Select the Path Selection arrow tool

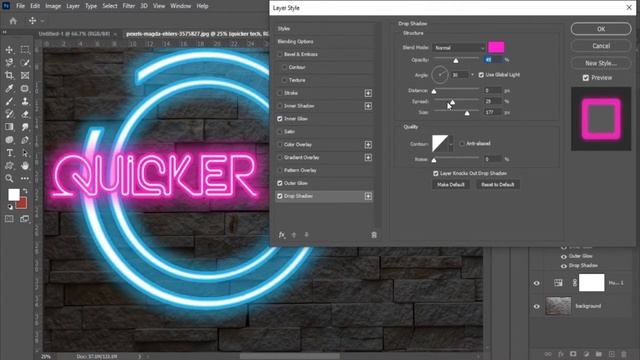pos(25,153)
